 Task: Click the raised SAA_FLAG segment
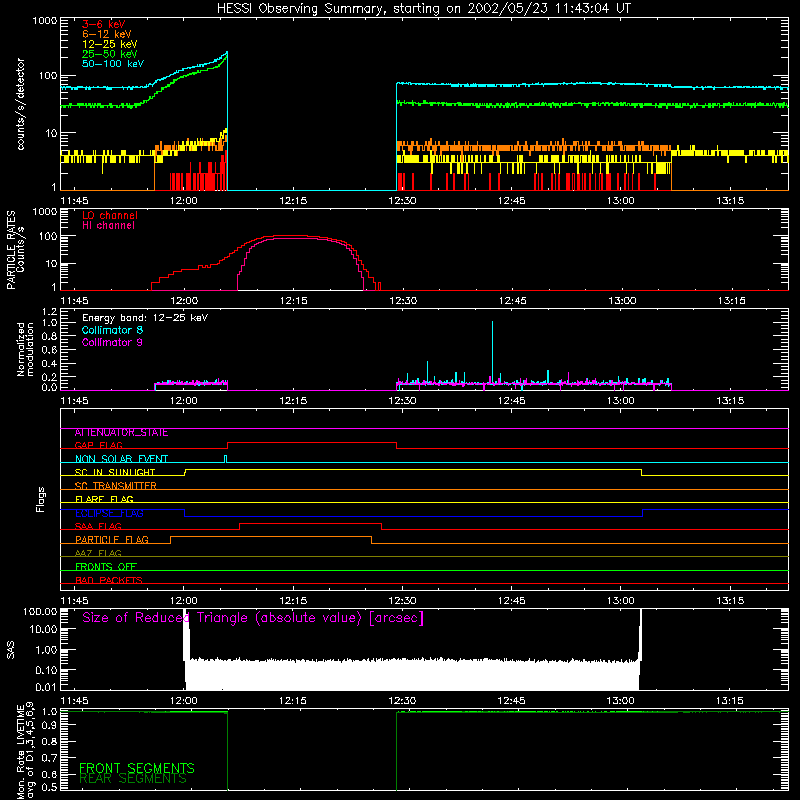tap(310, 523)
